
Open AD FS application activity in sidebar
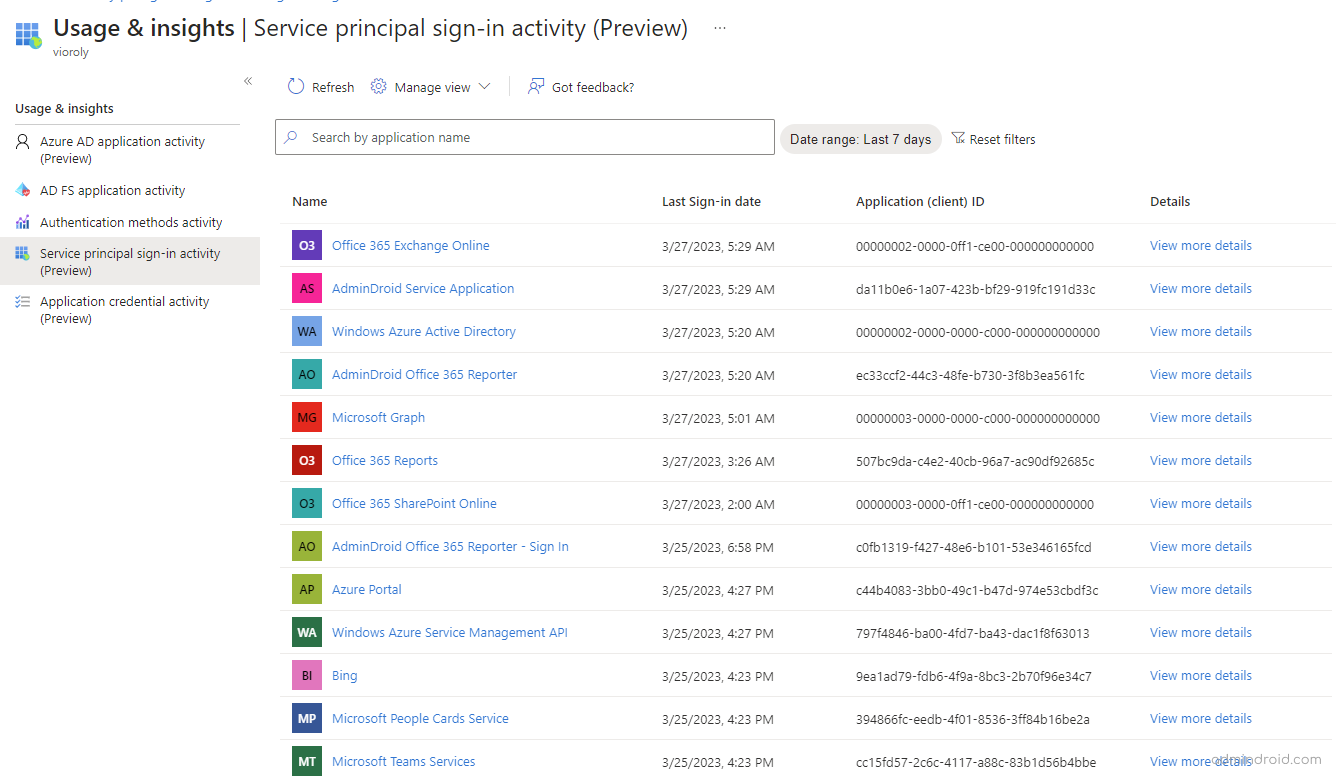point(130,190)
